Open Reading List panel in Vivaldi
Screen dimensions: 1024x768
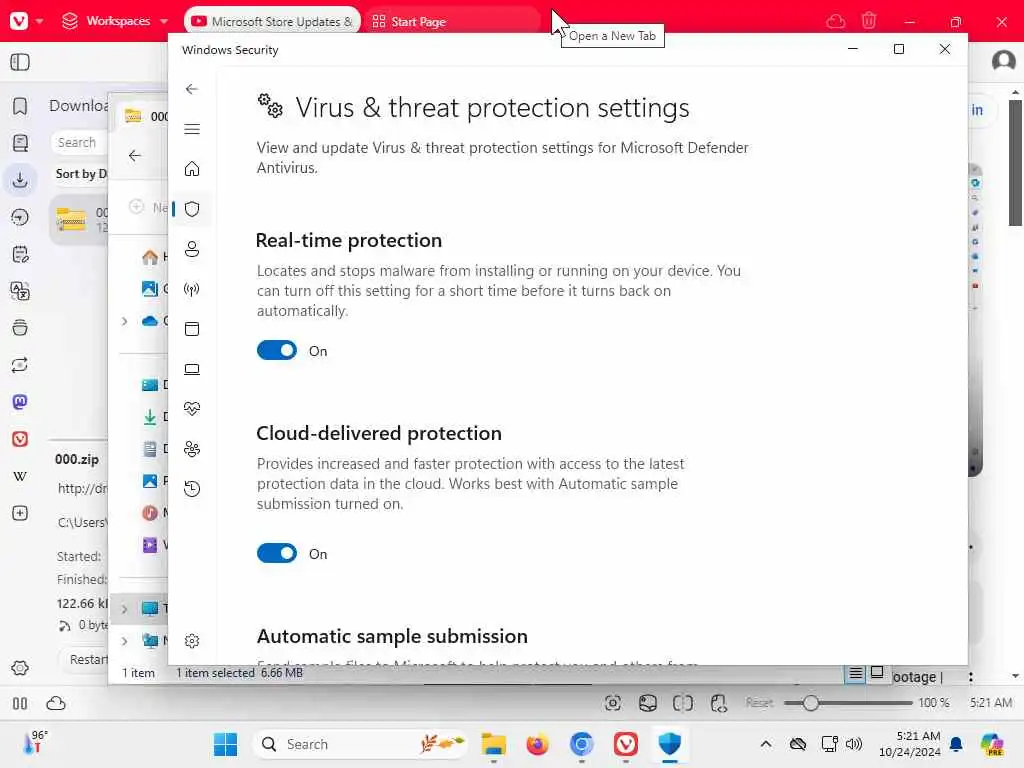pos(20,143)
